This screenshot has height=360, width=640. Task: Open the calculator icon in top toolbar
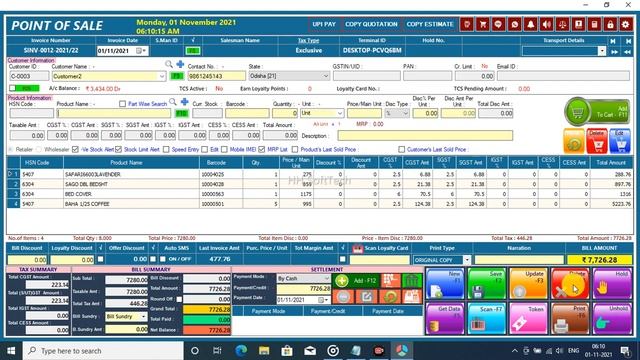(x=594, y=24)
